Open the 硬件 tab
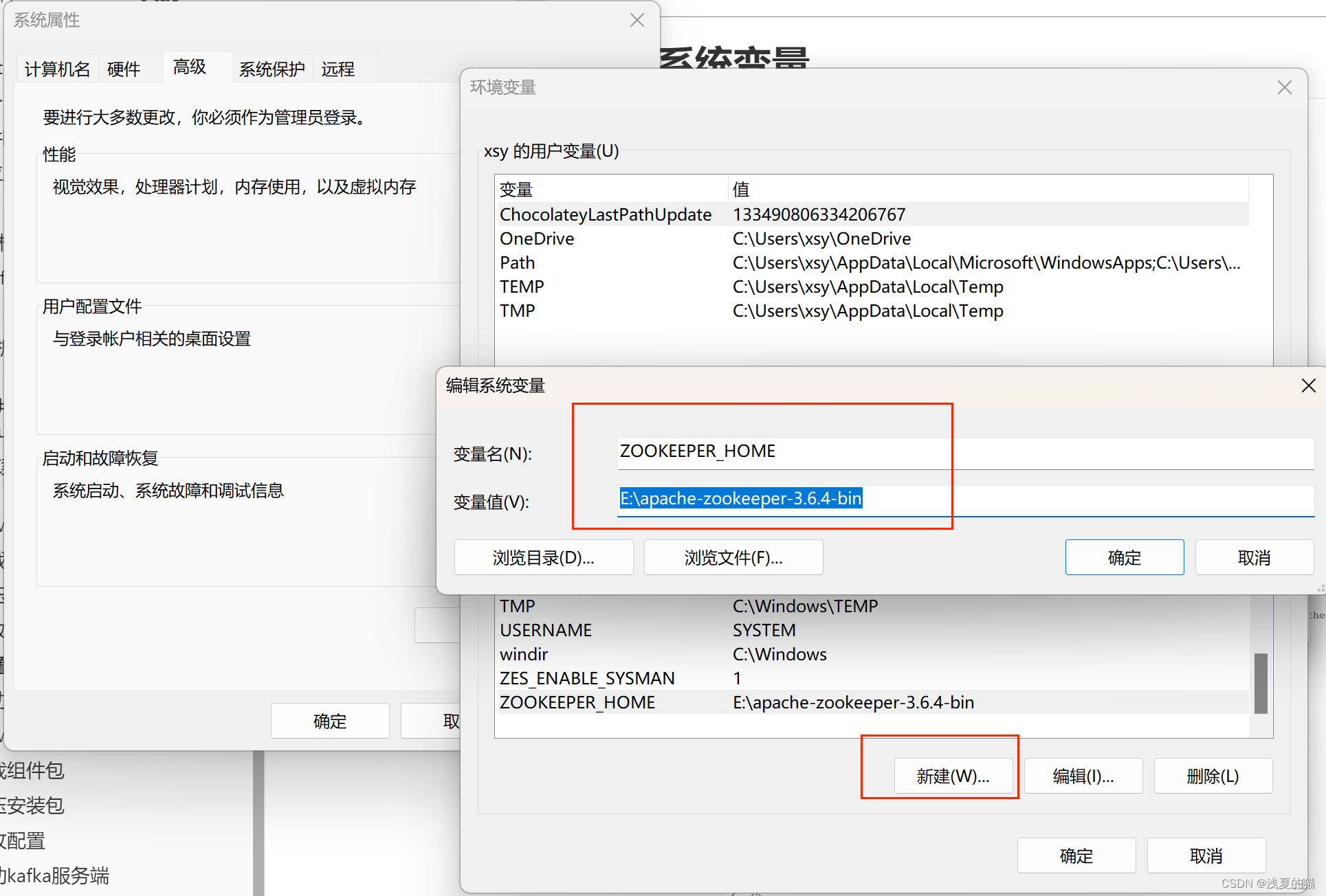 (x=124, y=69)
